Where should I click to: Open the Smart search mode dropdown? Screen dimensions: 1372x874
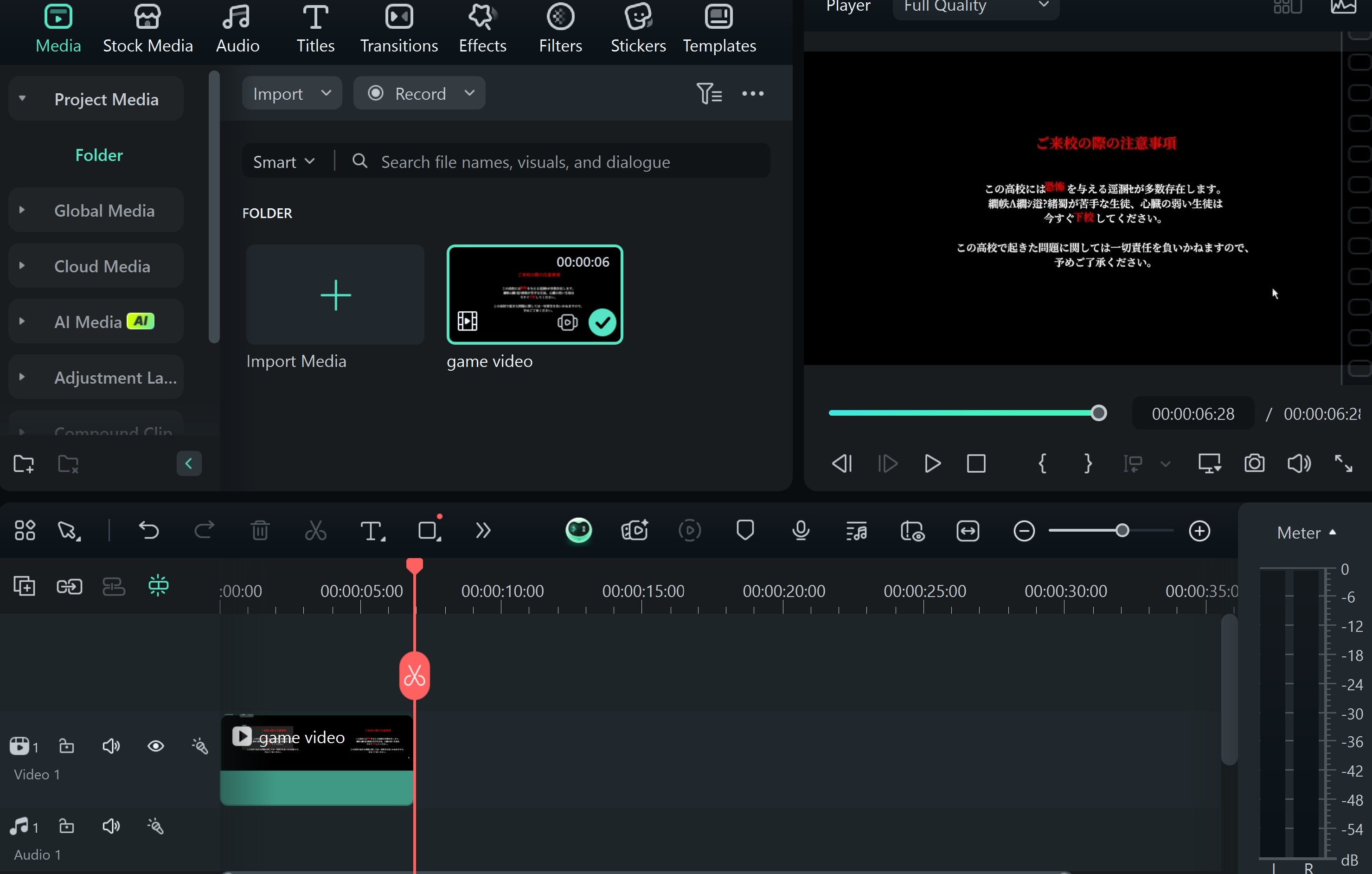[284, 162]
